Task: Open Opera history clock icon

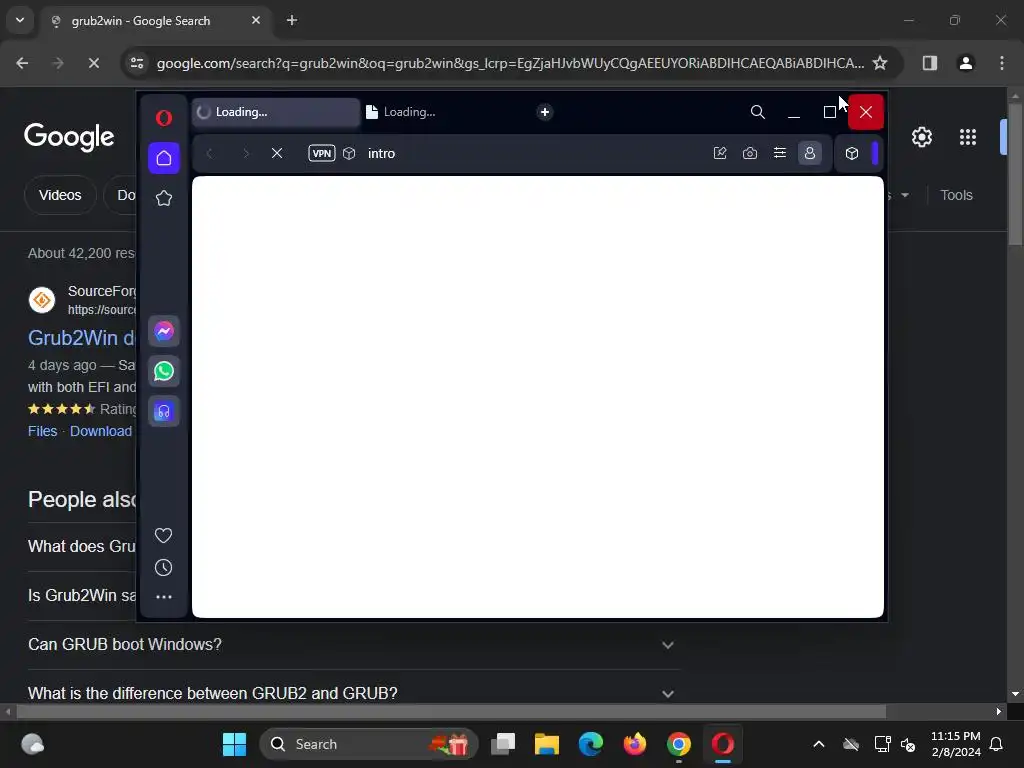Action: click(163, 568)
